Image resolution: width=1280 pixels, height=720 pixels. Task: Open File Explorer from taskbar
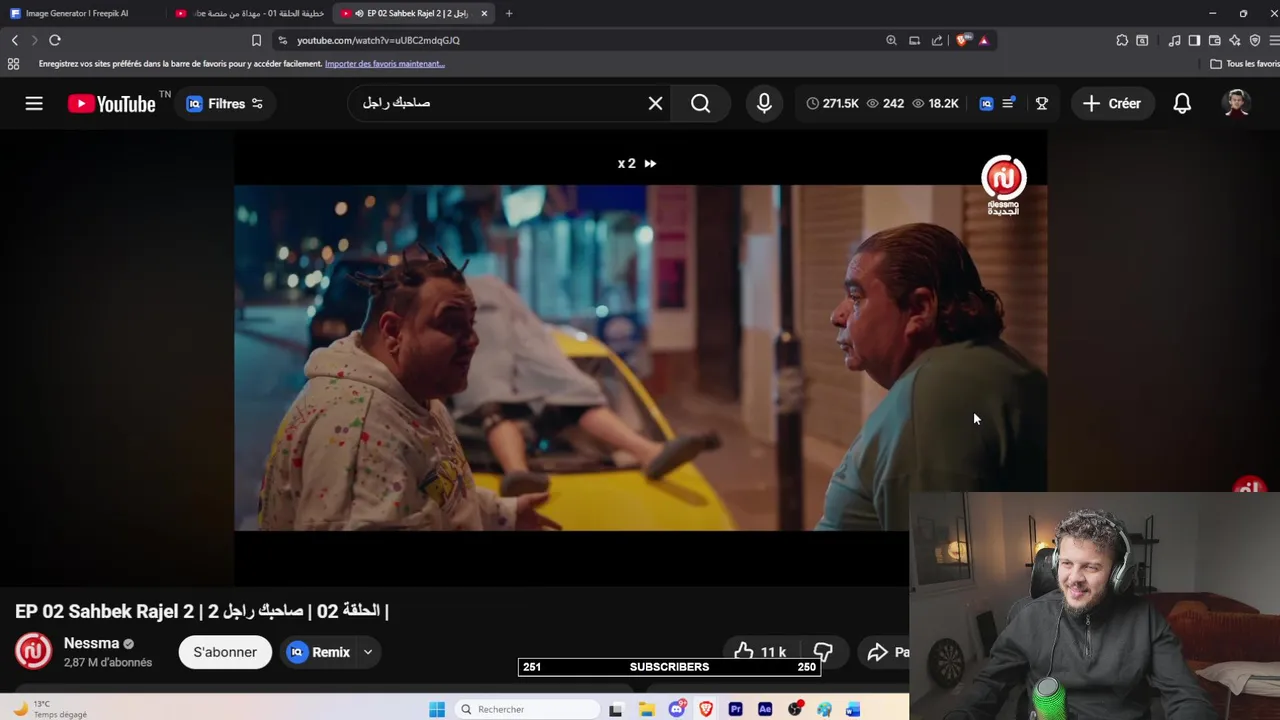click(x=647, y=709)
